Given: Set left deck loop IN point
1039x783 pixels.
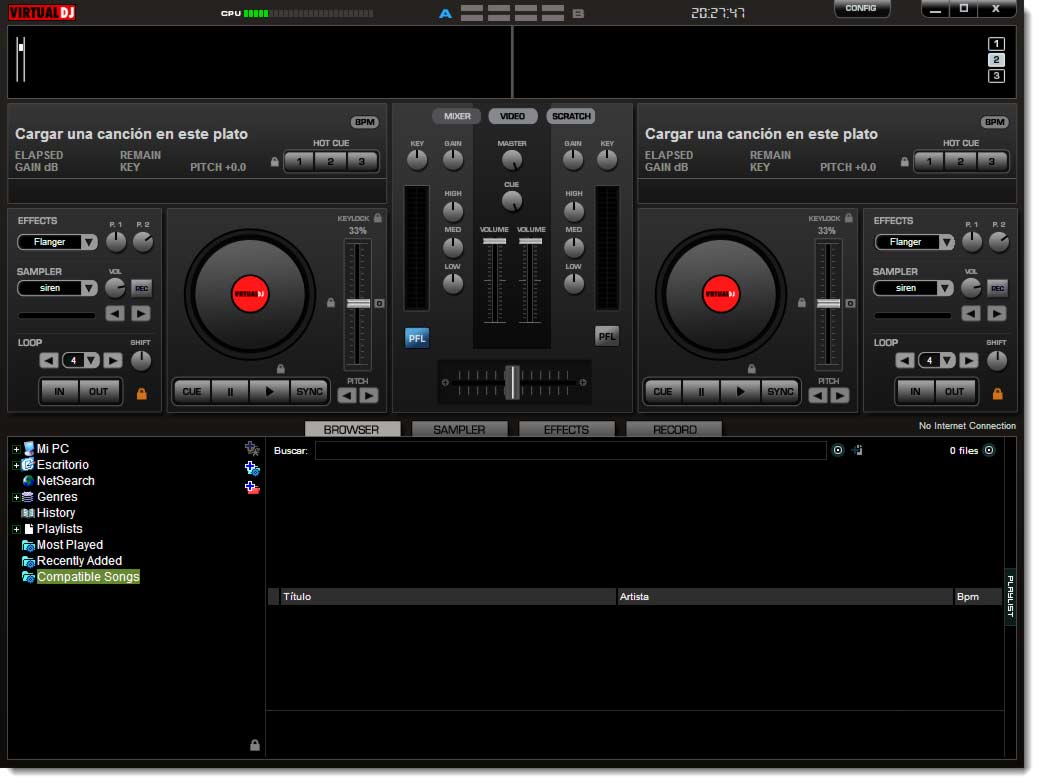Looking at the screenshot, I should pos(60,392).
